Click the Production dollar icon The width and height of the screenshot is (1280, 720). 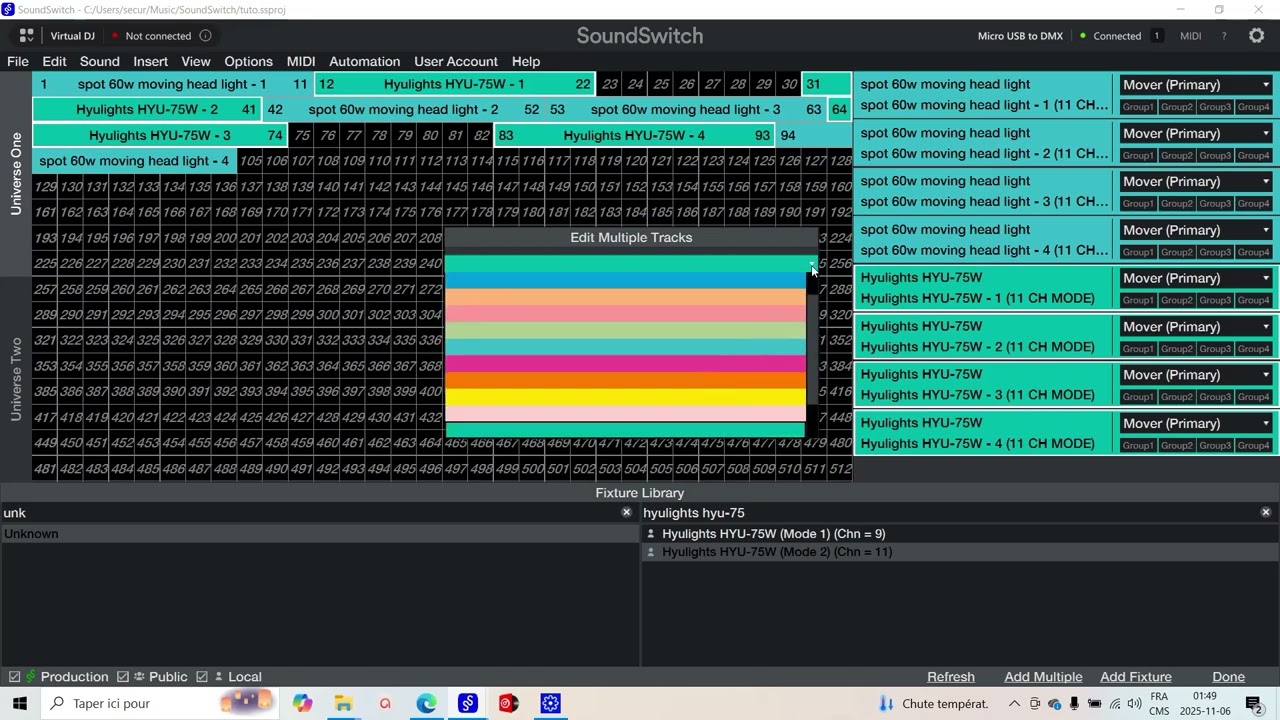(31, 677)
